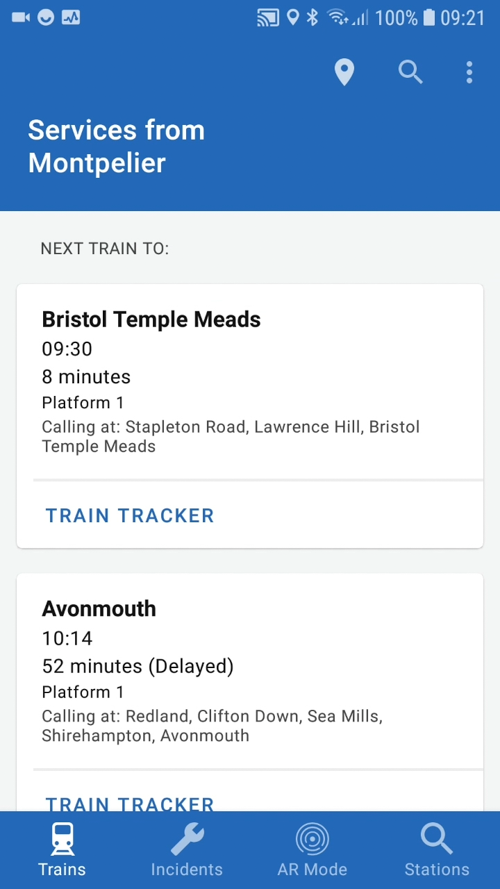This screenshot has height=889, width=500.
Task: Tap the Incidents tab label
Action: click(x=187, y=869)
